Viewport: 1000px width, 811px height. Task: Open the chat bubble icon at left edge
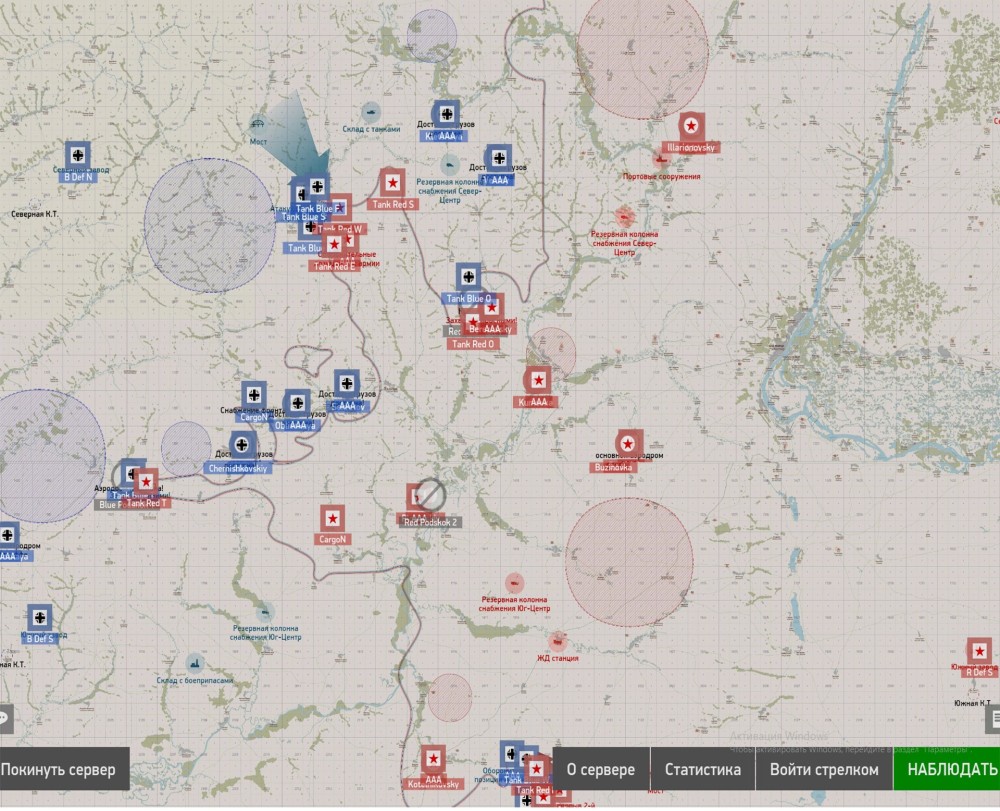[x=5, y=719]
